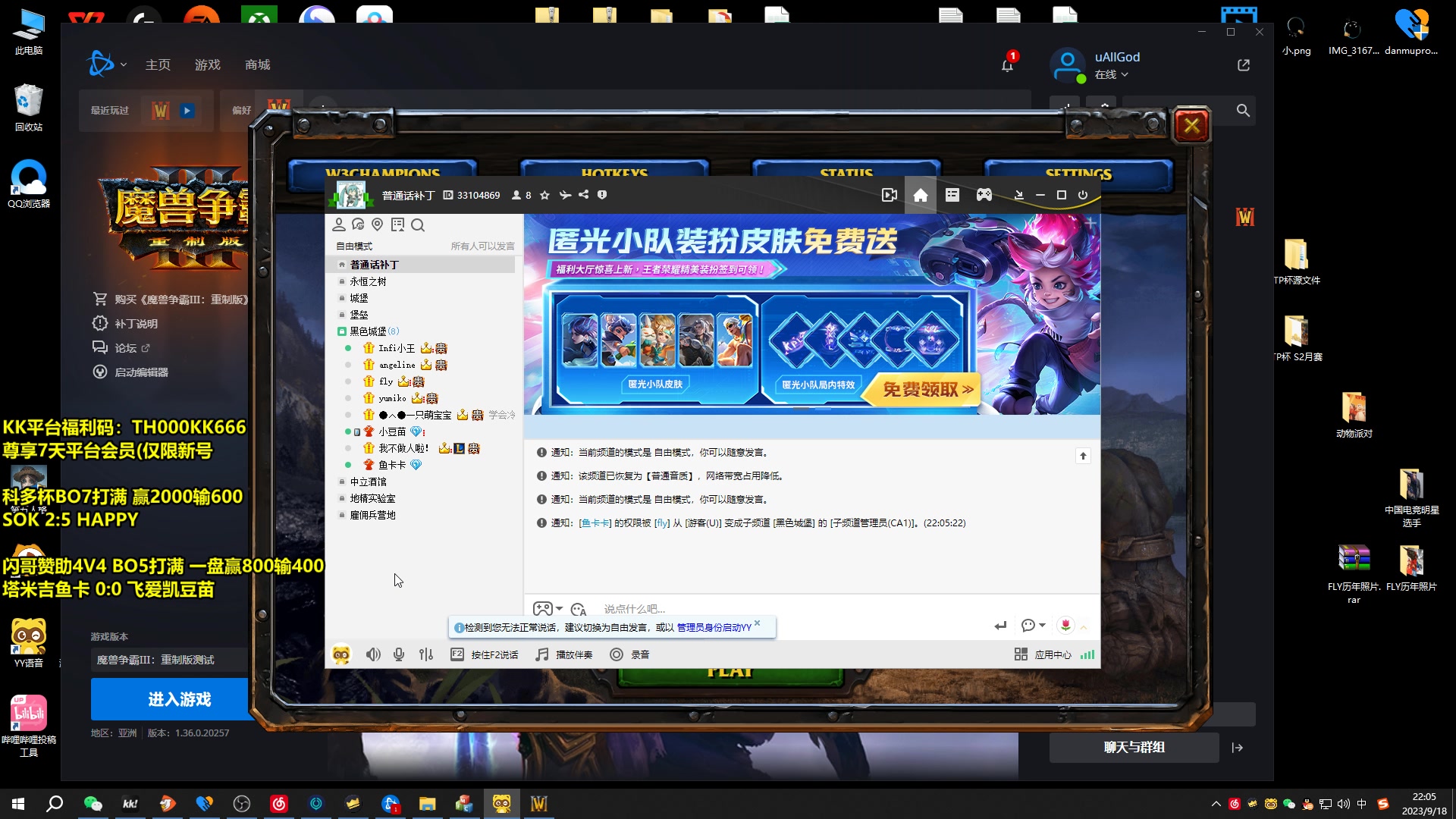Image resolution: width=1456 pixels, height=819 pixels.
Task: Click the signal strength bars icon
Action: coord(1087,654)
